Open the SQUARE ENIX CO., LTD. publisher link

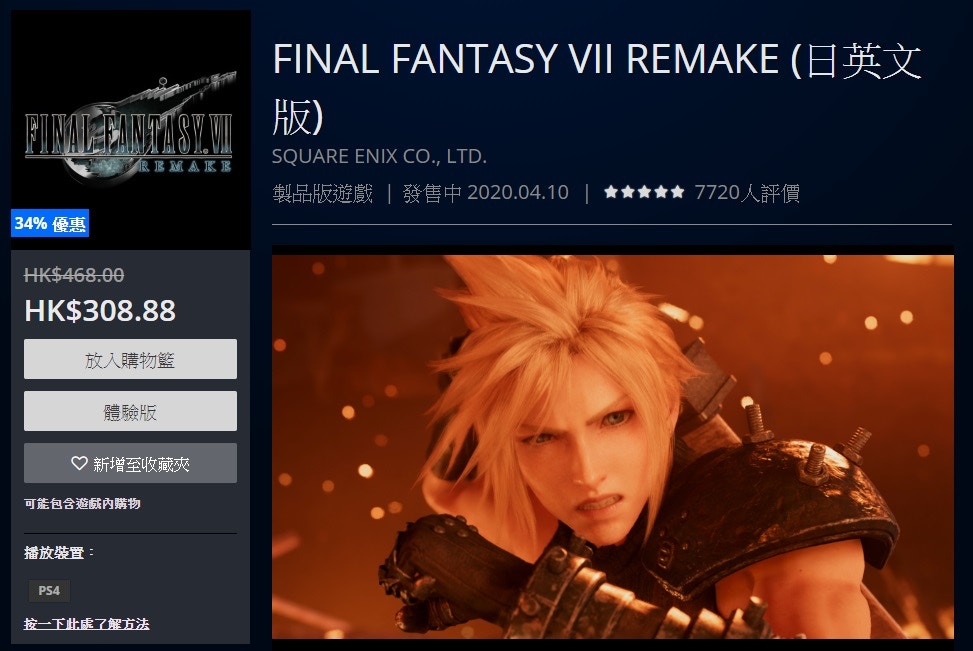coord(379,156)
